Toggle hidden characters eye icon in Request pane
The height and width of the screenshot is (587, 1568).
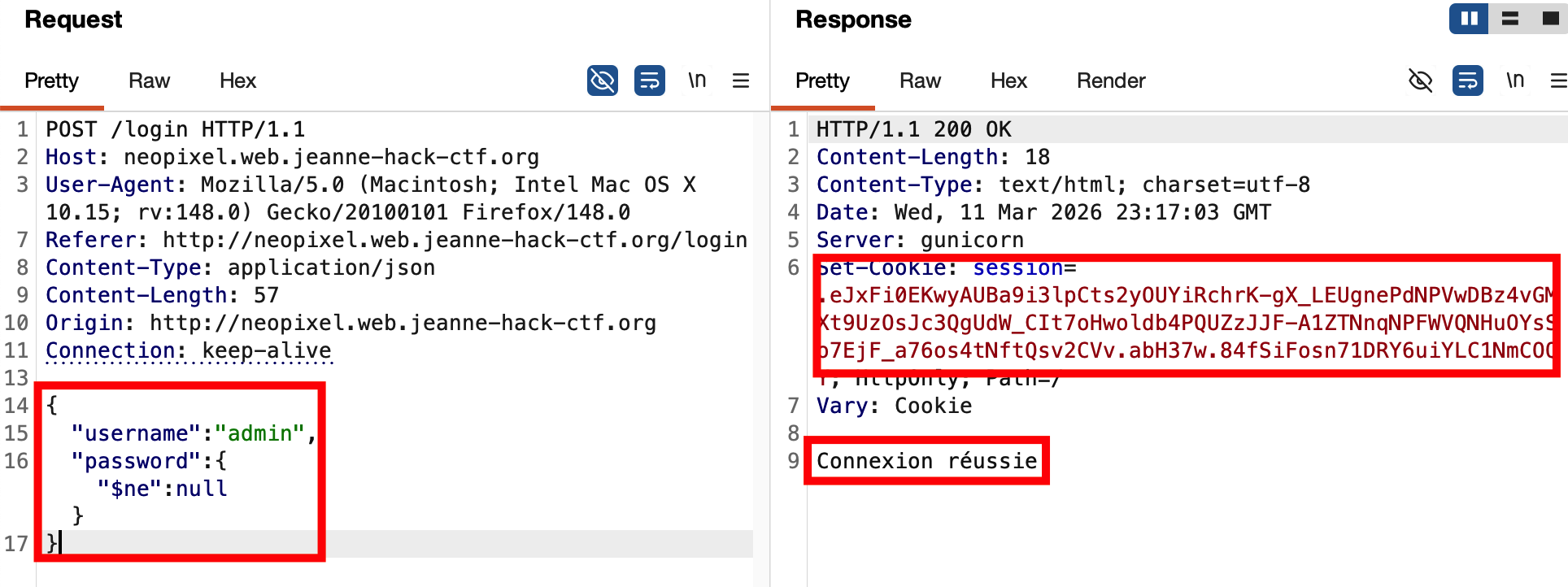click(x=602, y=80)
